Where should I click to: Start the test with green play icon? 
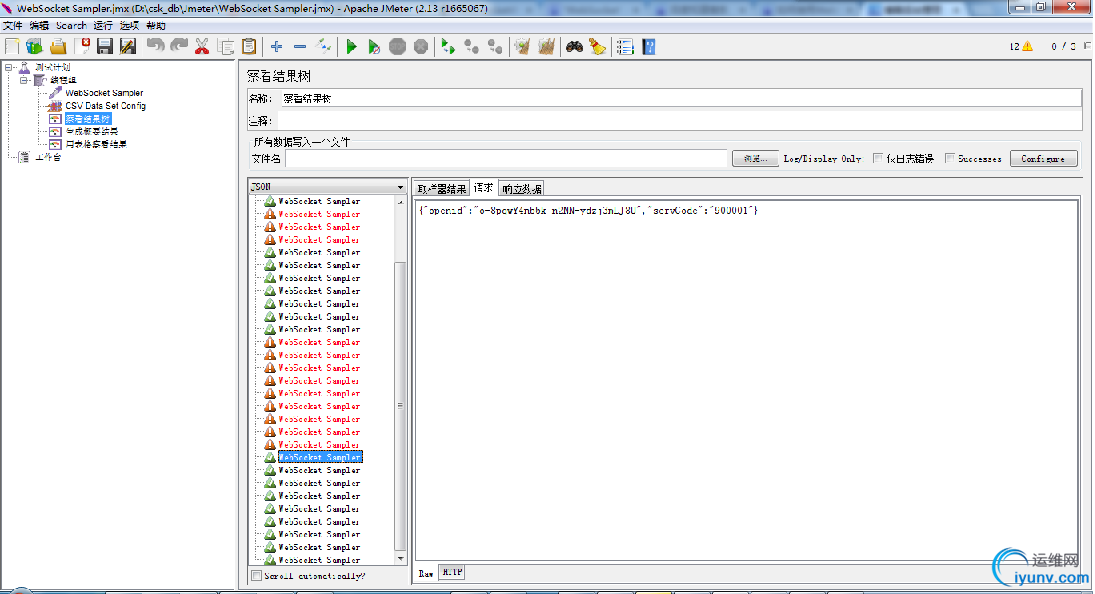[x=351, y=47]
